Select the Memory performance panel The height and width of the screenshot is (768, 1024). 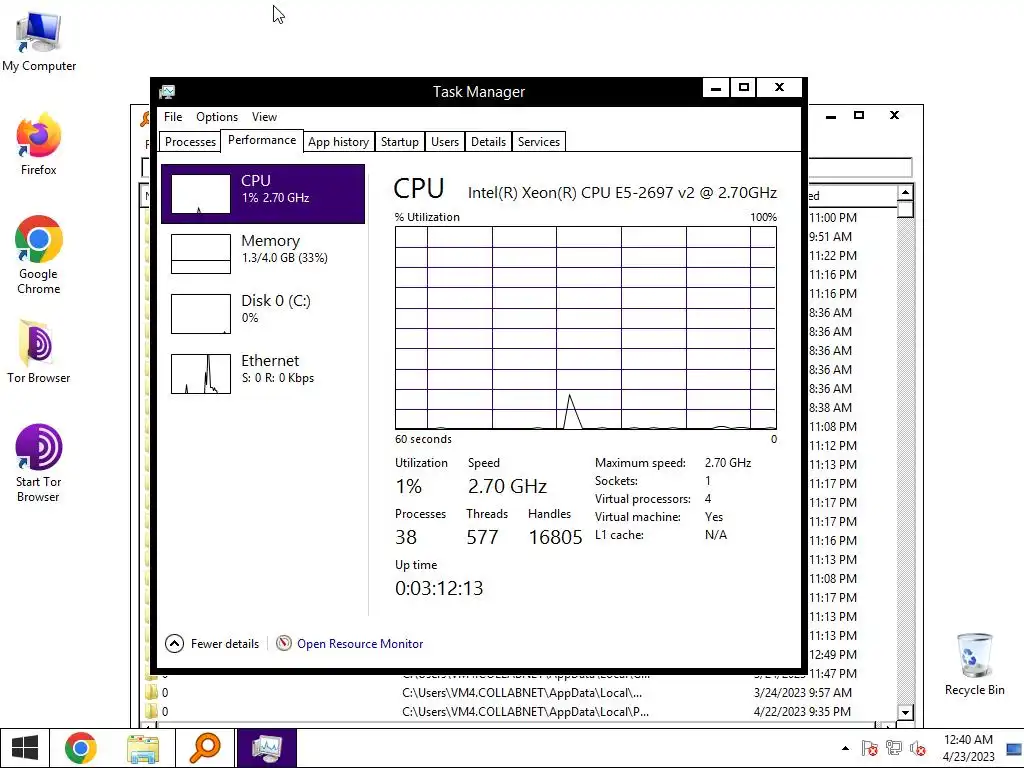pos(263,254)
